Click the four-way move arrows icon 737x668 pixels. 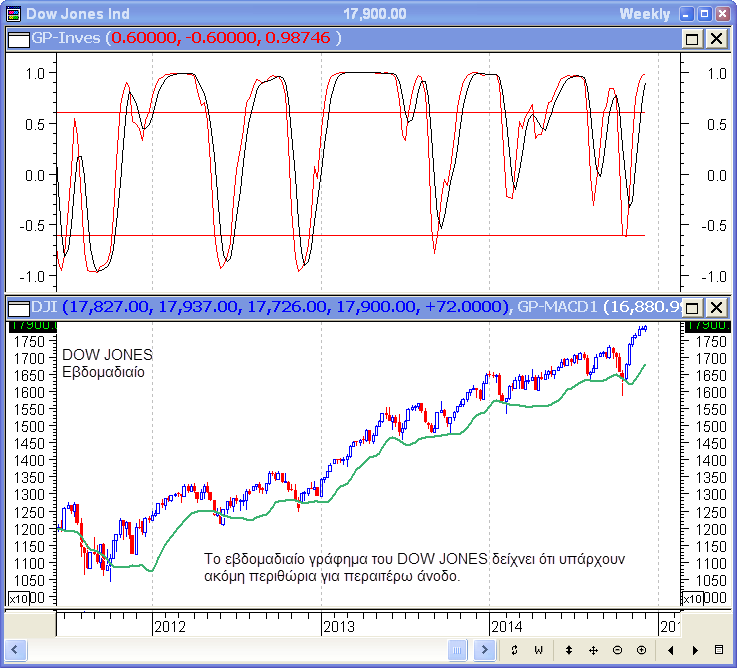coord(592,650)
